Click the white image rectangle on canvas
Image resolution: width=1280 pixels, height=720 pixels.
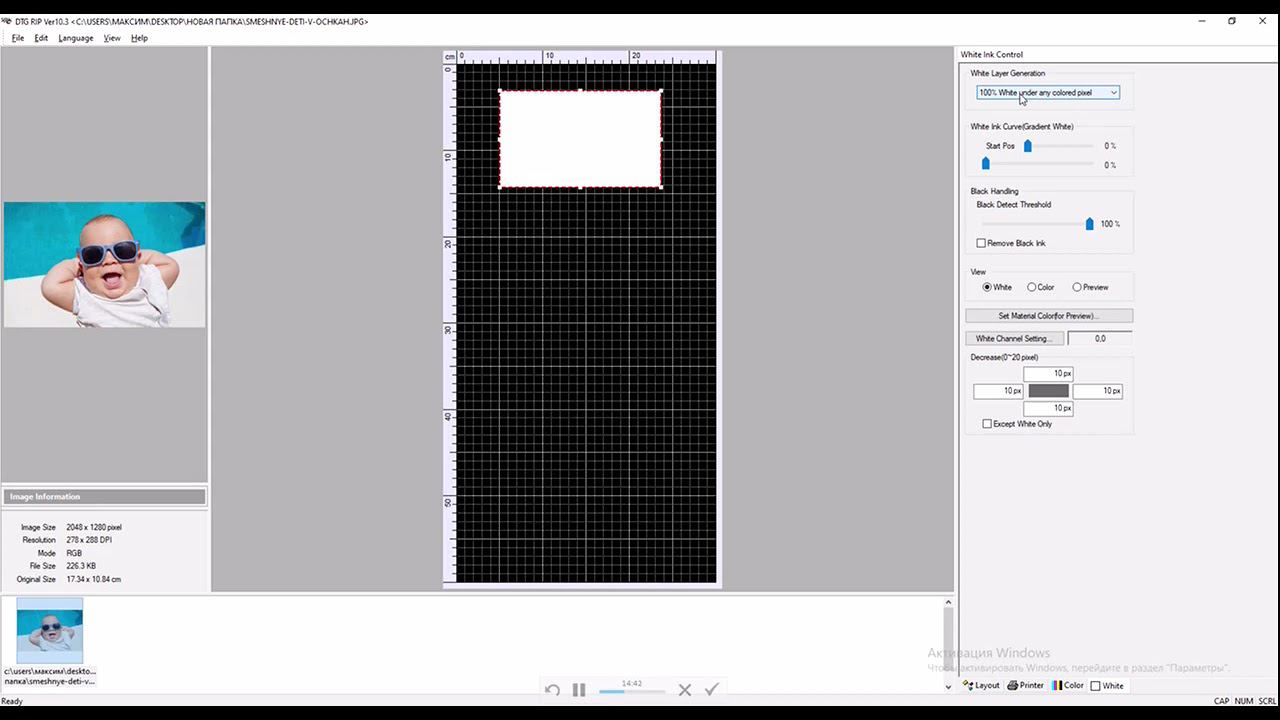point(580,139)
